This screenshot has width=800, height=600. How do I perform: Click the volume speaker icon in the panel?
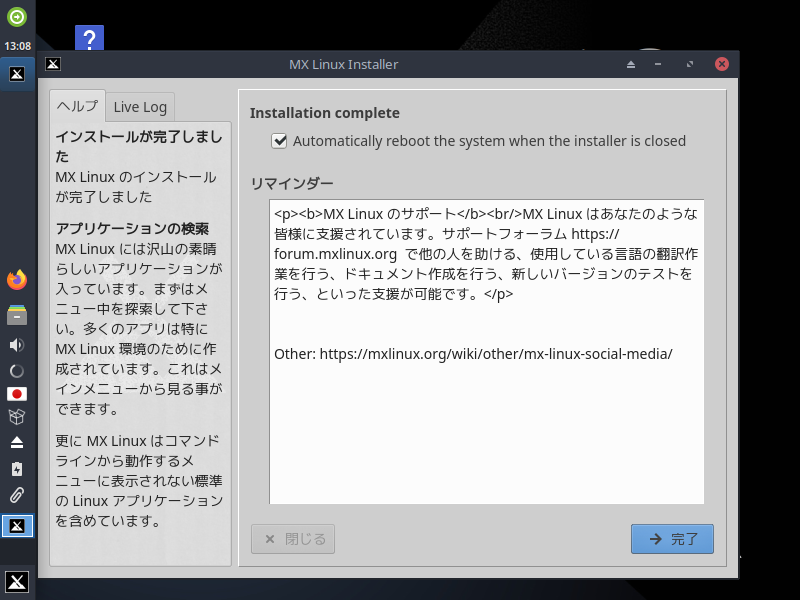click(x=17, y=345)
